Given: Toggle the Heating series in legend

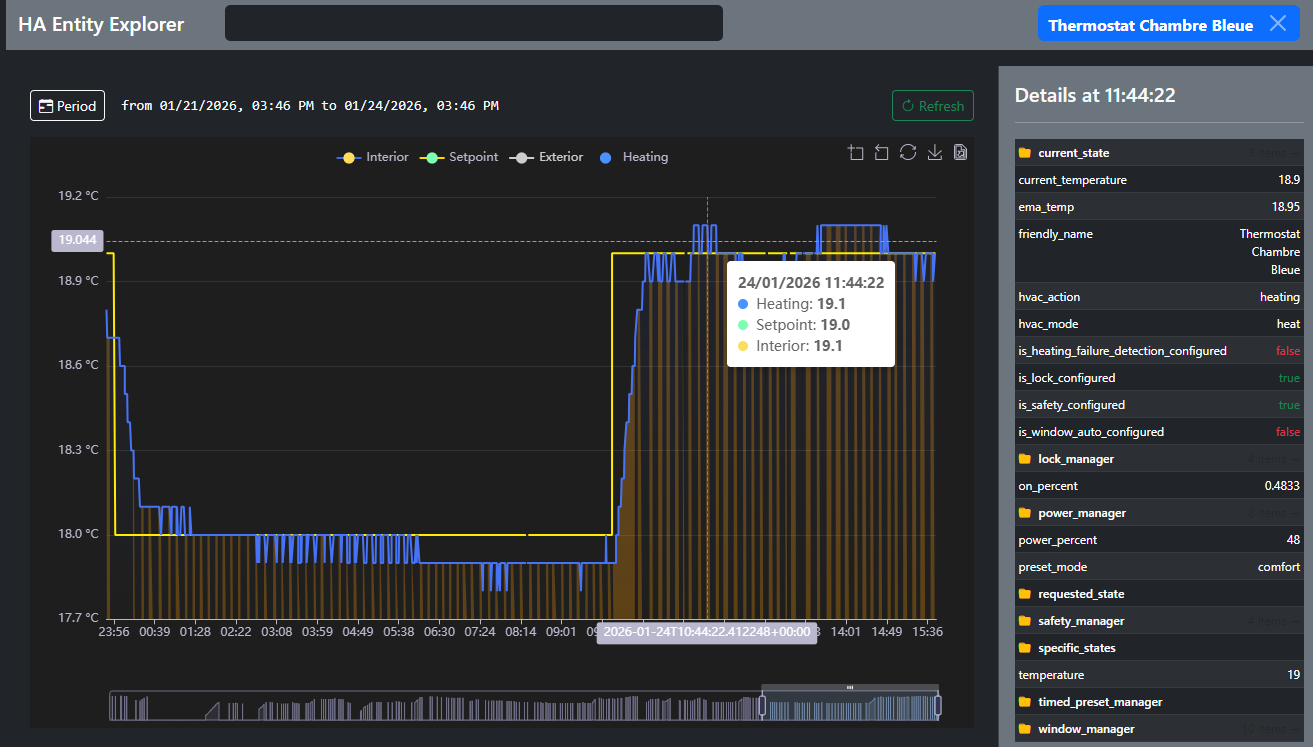Looking at the screenshot, I should click(x=634, y=157).
